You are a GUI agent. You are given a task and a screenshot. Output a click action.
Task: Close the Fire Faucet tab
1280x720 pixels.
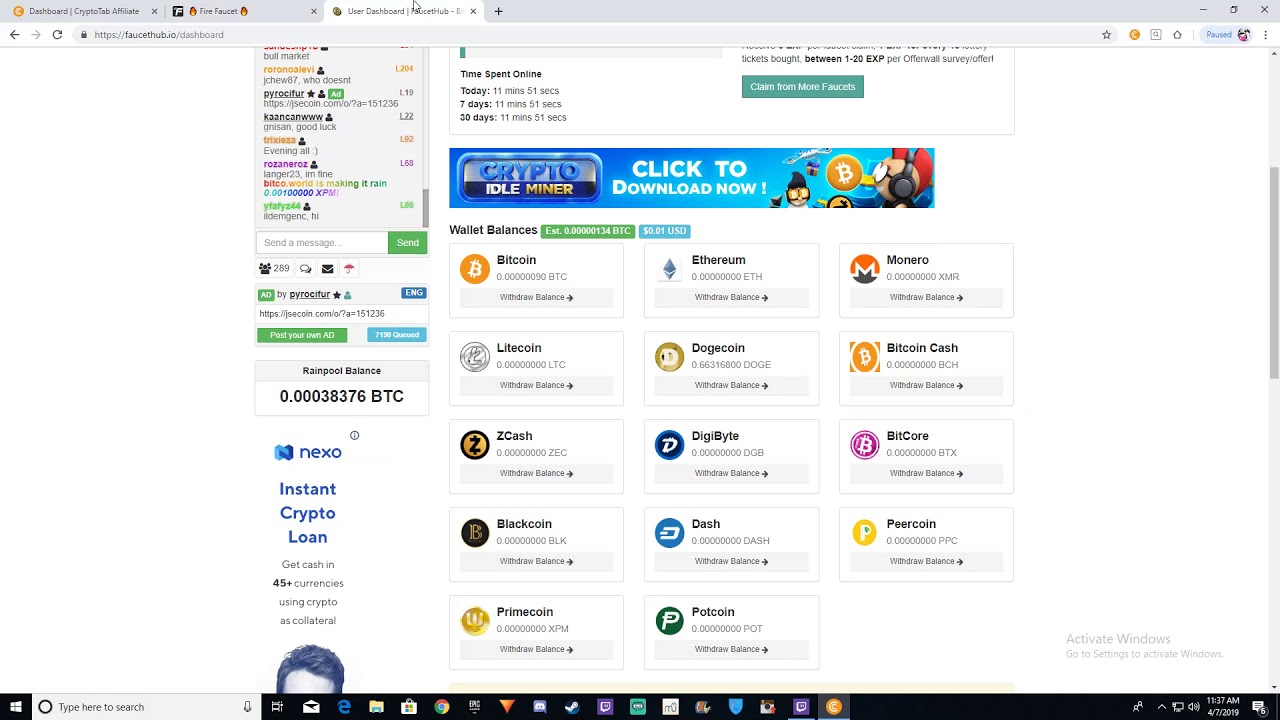click(x=313, y=11)
